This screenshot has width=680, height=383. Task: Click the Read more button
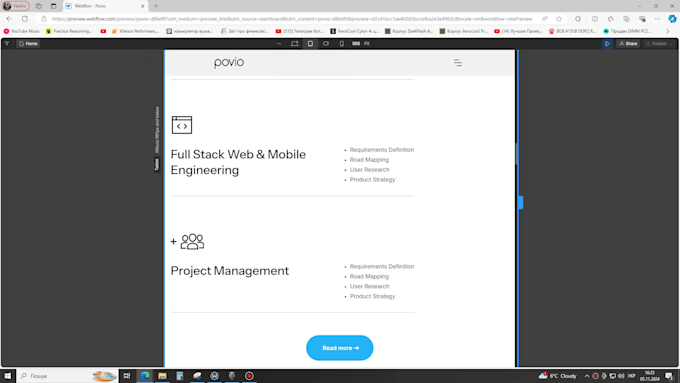tap(340, 348)
